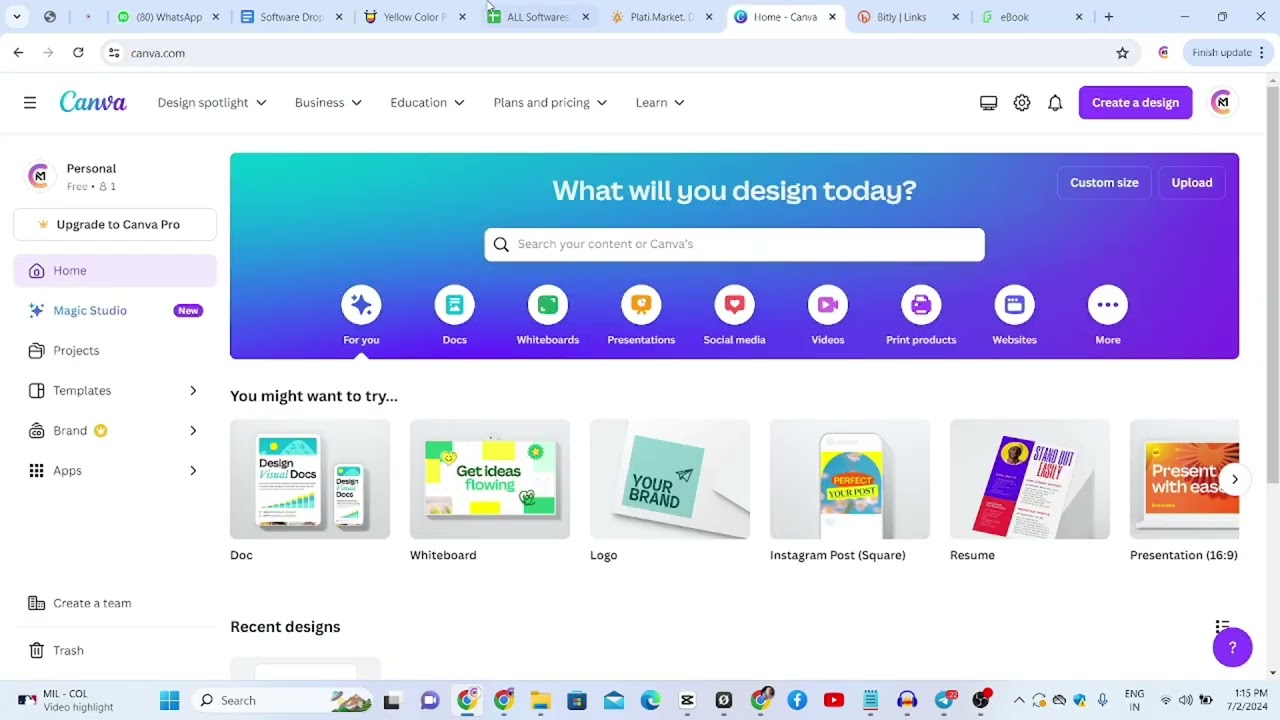The image size is (1280, 720).
Task: Open the Logo design thumbnail
Action: [670, 479]
